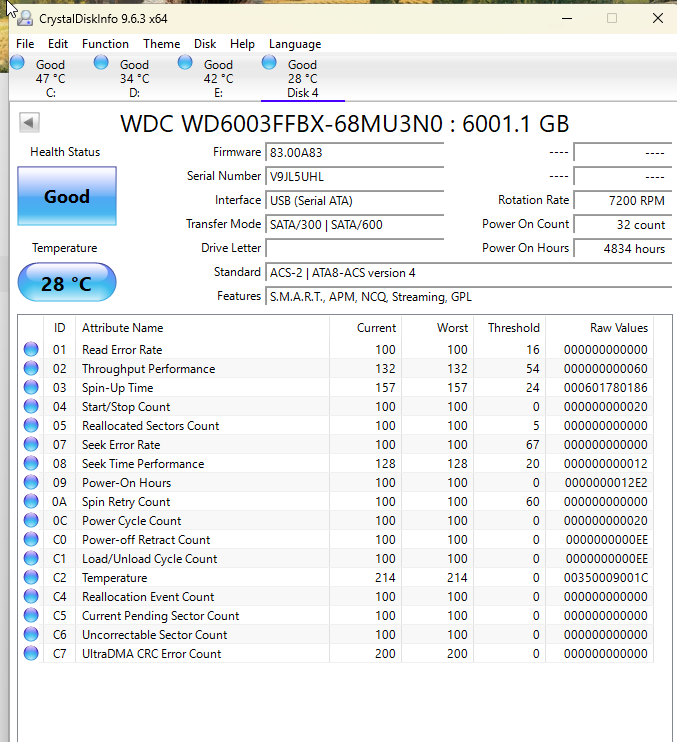Click the ID column header
The height and width of the screenshot is (742, 677).
pos(59,328)
